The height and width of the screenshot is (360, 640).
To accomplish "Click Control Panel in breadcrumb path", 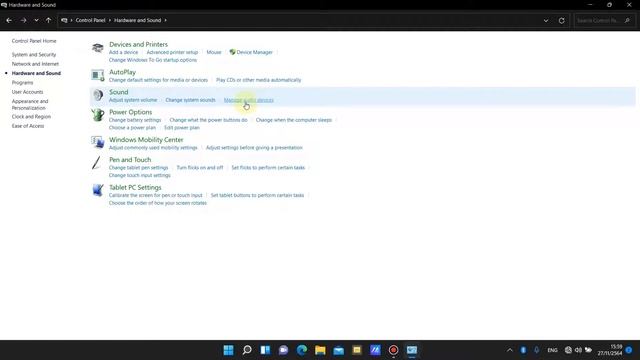I will [x=90, y=20].
